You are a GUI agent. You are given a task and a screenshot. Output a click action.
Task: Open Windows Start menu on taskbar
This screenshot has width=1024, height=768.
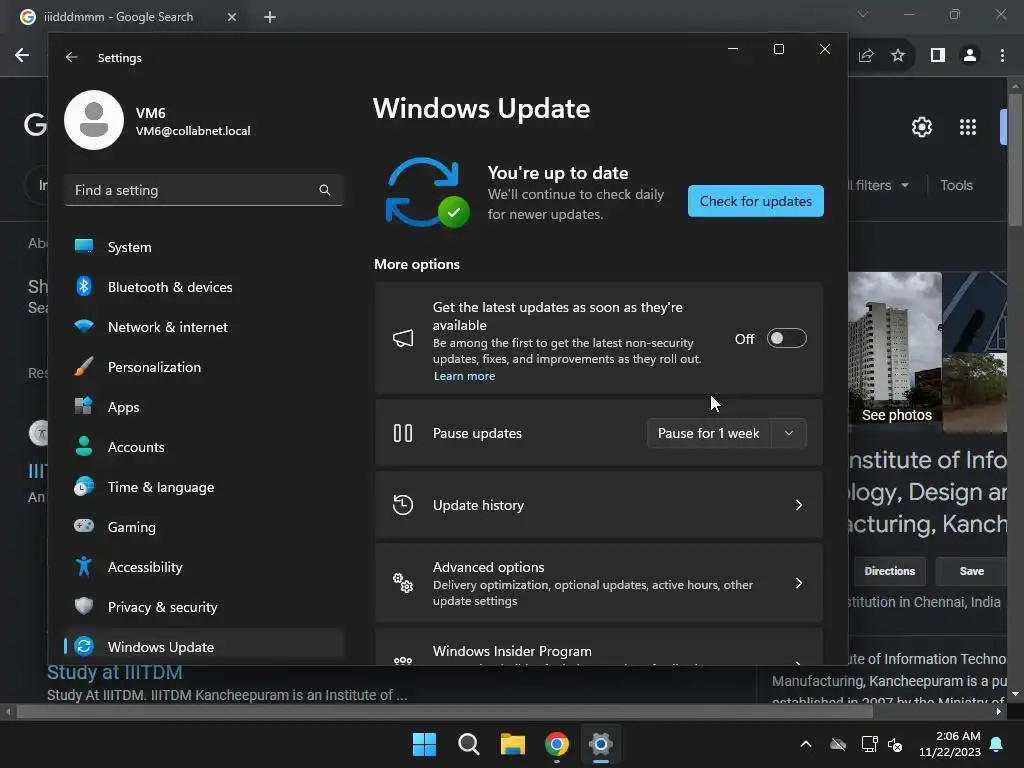point(424,744)
